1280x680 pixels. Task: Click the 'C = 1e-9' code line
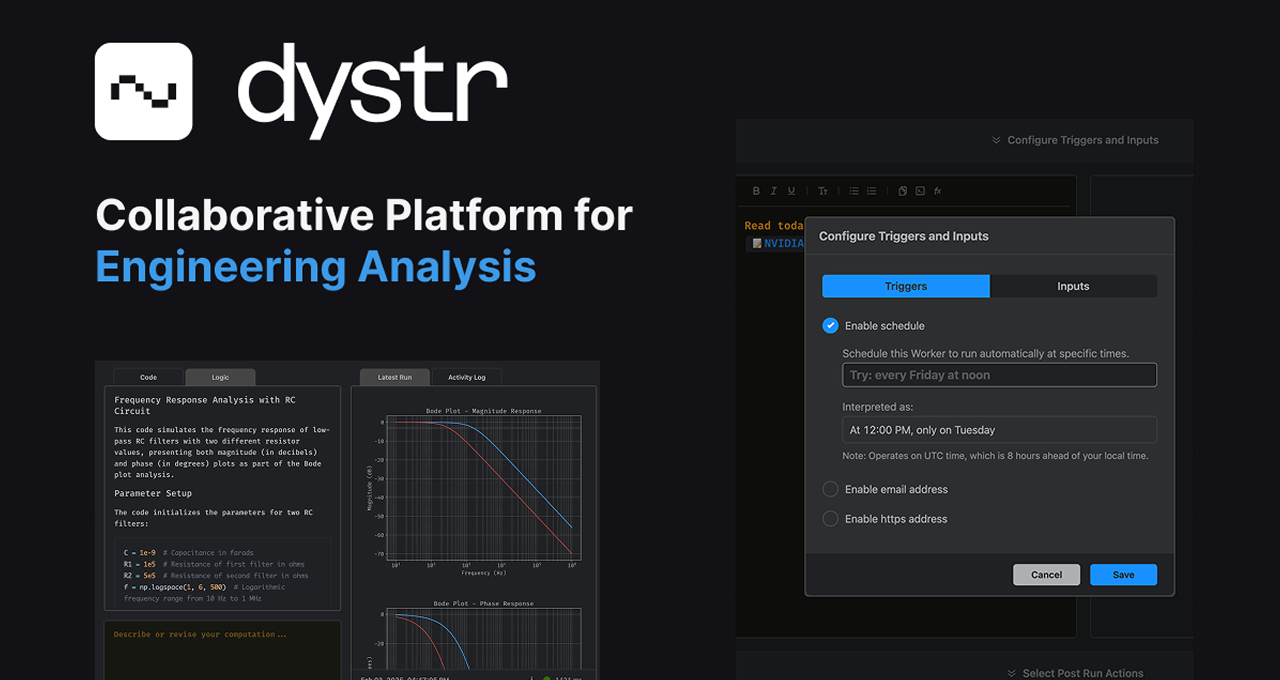(188, 552)
